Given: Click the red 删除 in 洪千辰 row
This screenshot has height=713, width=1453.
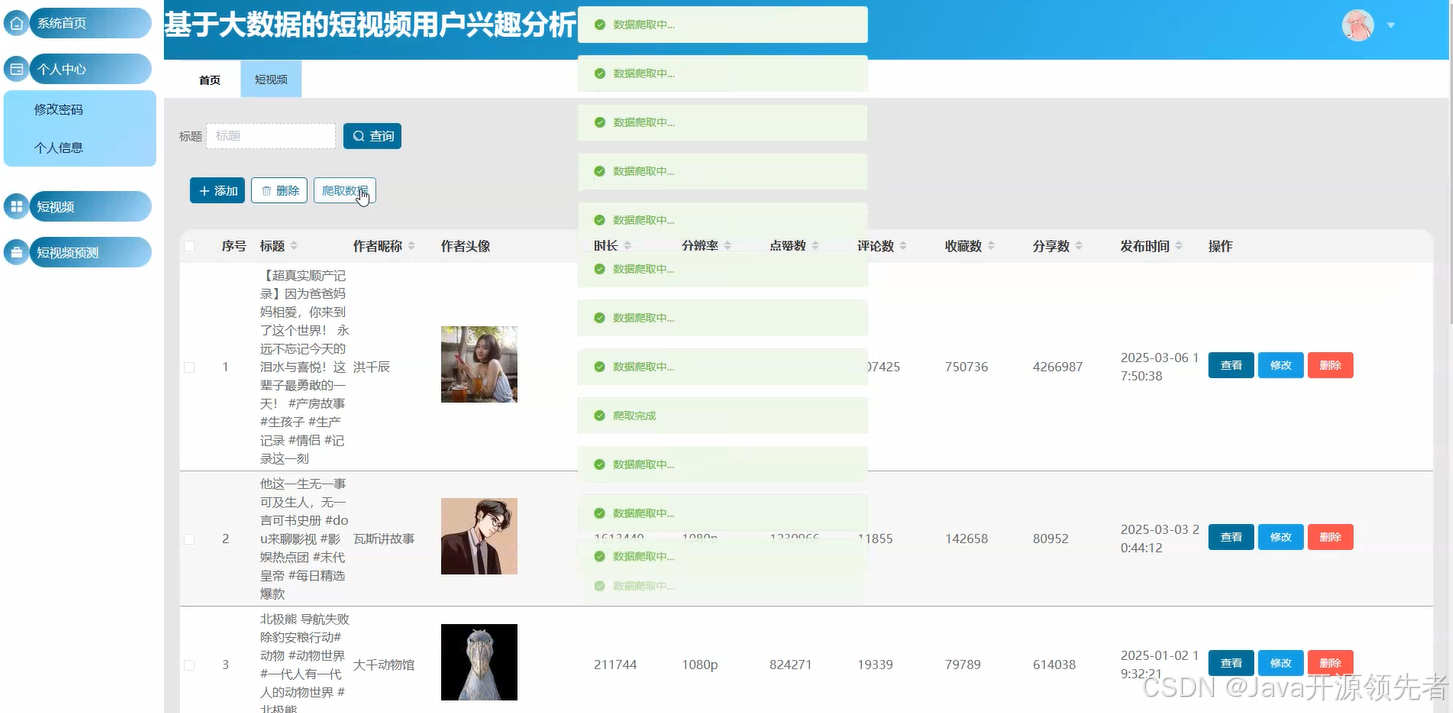Looking at the screenshot, I should click(1330, 365).
